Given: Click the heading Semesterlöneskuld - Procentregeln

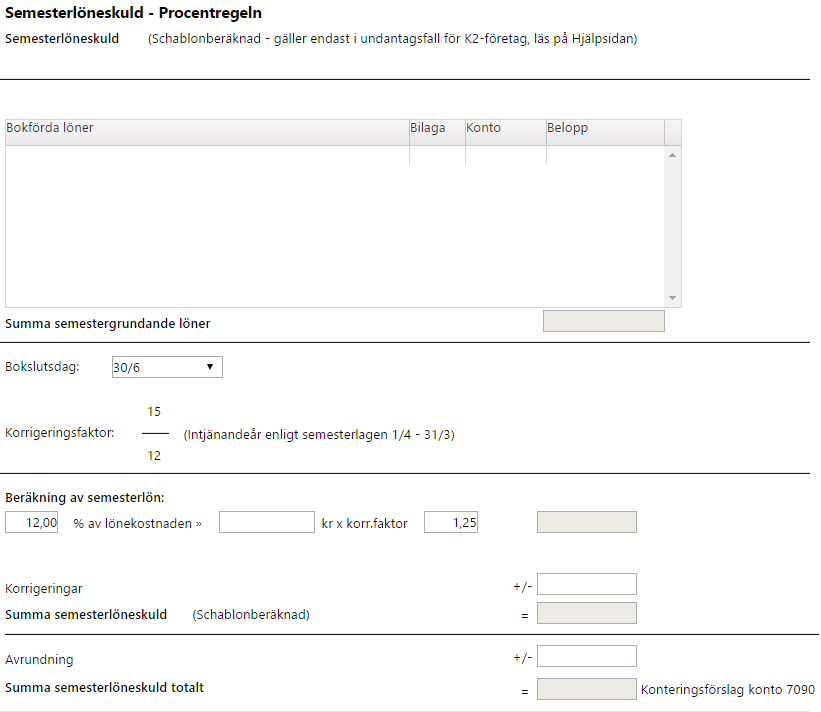Looking at the screenshot, I should coord(134,13).
